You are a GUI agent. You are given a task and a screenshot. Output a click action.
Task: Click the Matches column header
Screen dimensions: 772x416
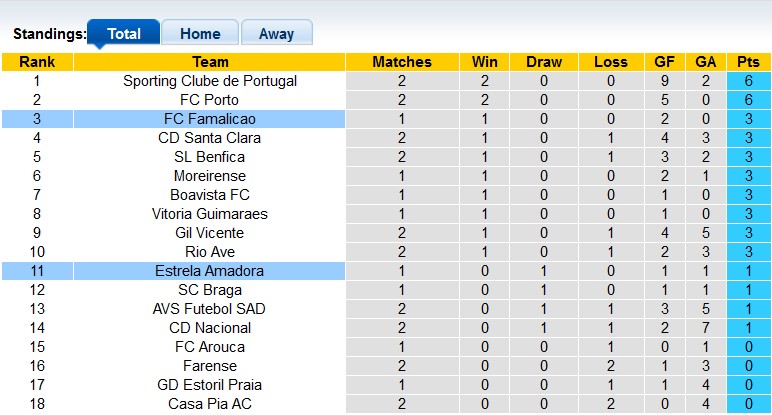pos(401,62)
